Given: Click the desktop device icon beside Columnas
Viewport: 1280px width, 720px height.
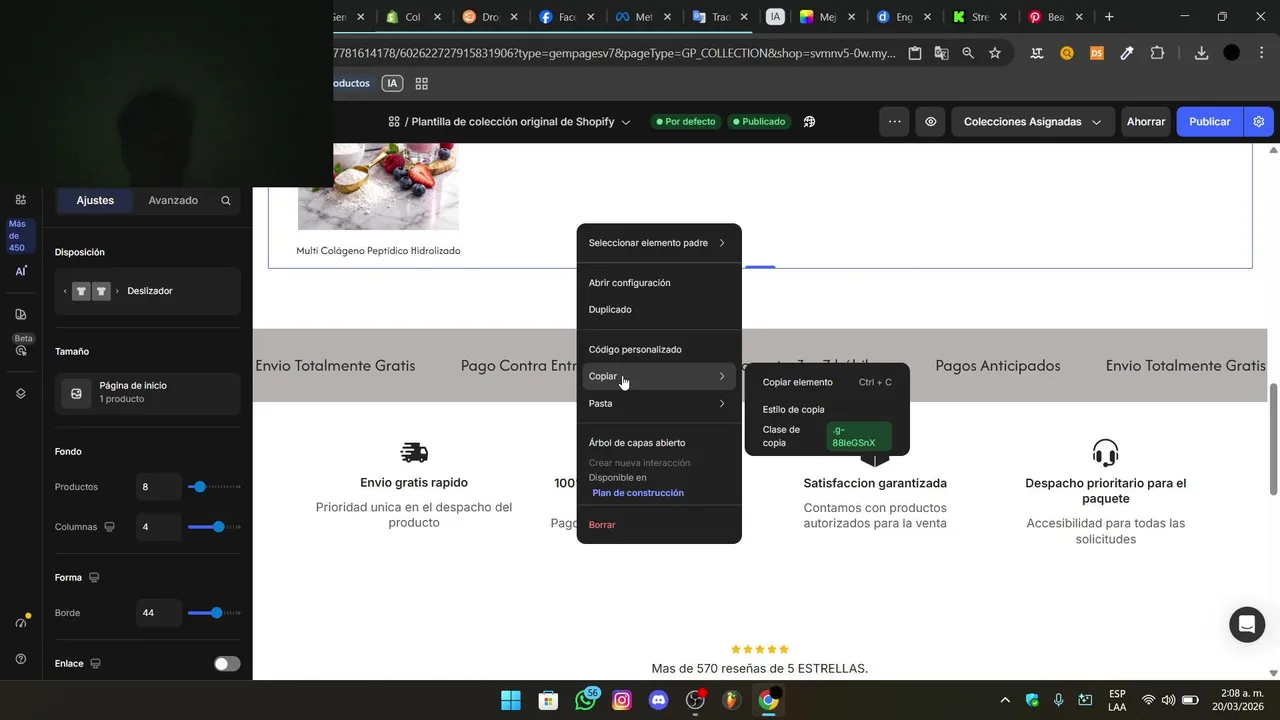Looking at the screenshot, I should click(110, 527).
